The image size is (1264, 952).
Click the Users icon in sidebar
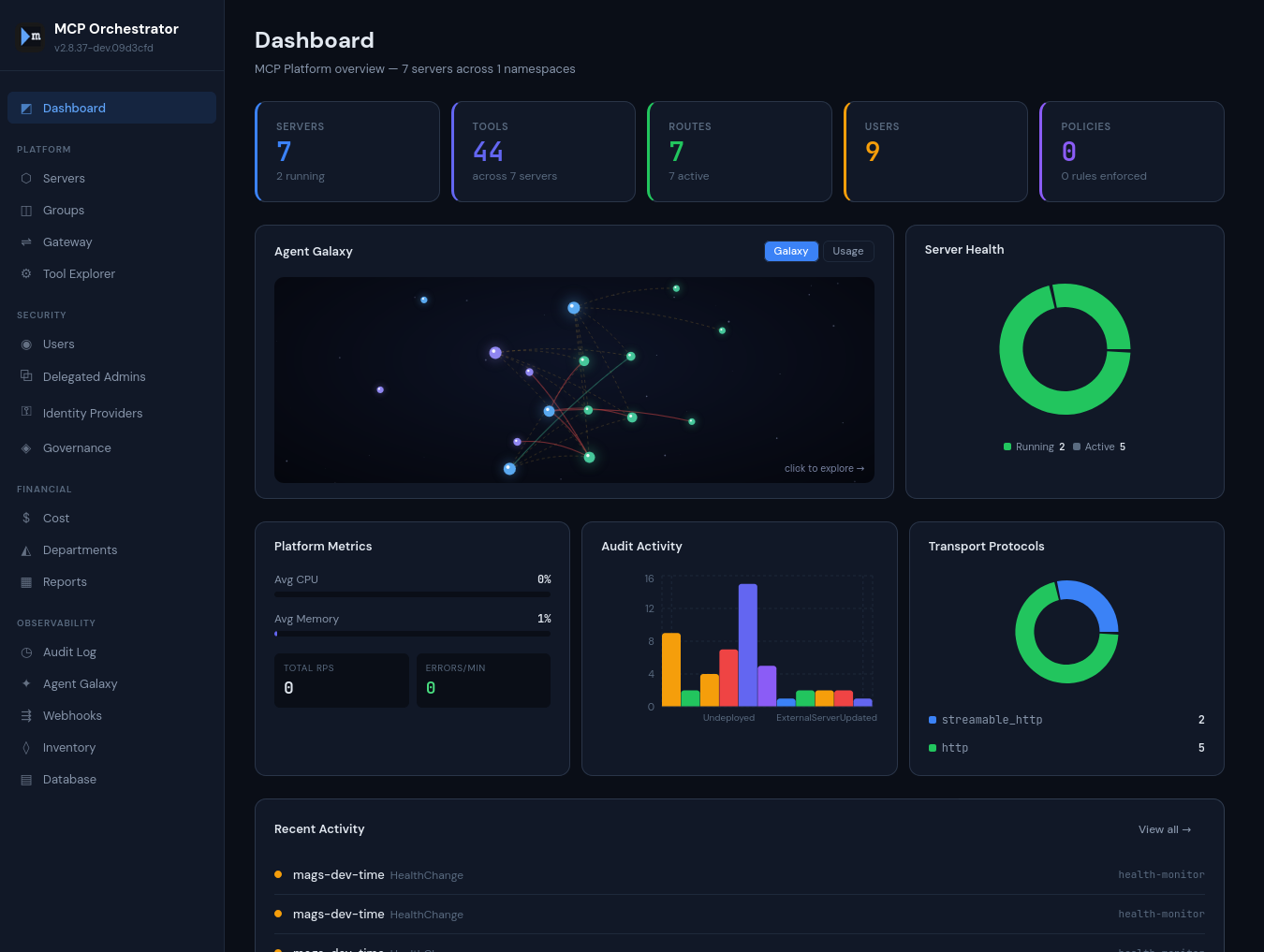coord(26,344)
